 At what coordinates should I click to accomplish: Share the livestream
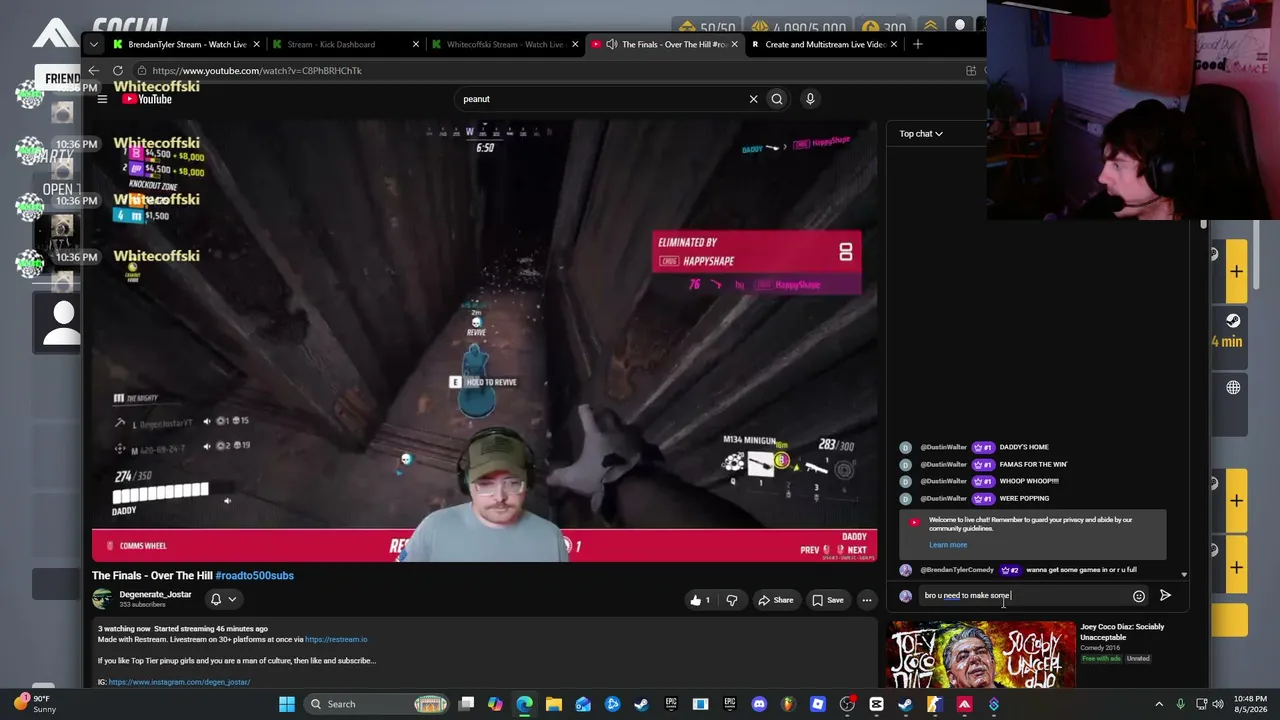point(775,600)
